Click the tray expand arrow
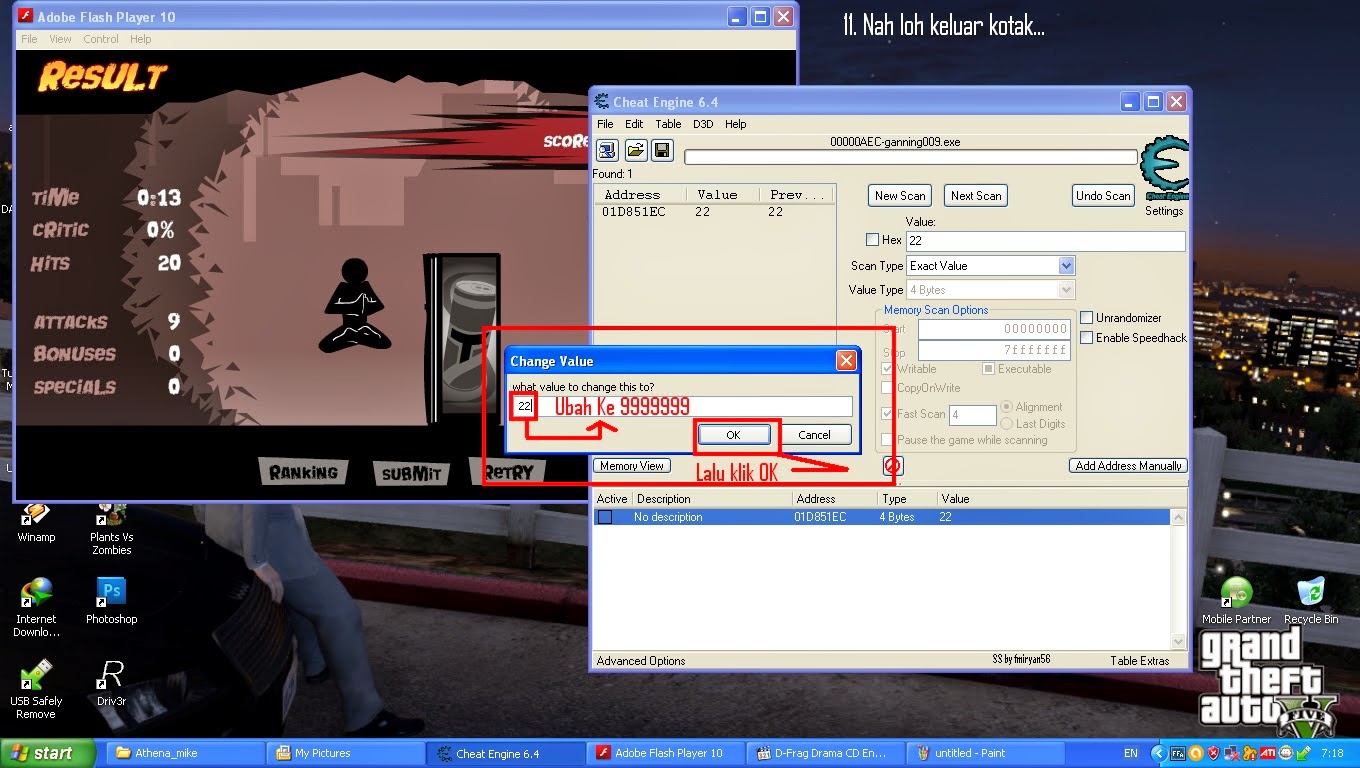Viewport: 1360px width, 768px height. pos(1158,753)
